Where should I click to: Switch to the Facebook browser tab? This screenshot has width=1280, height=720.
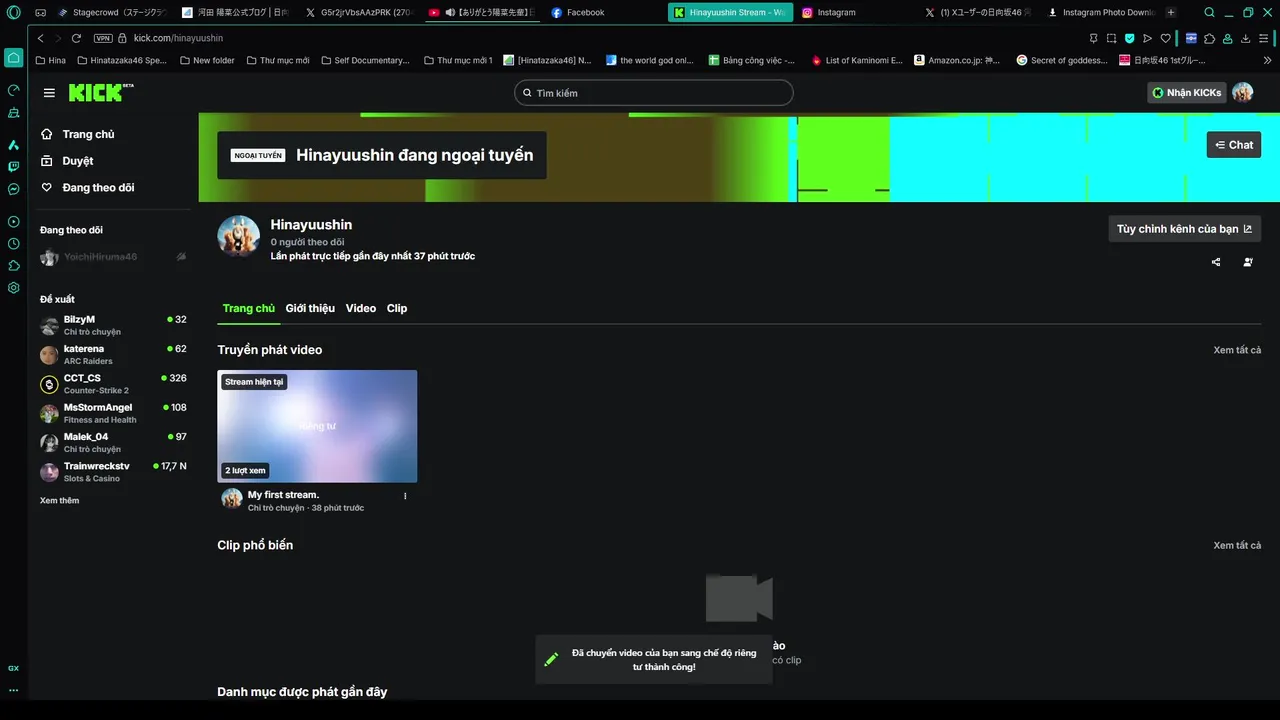click(x=605, y=12)
